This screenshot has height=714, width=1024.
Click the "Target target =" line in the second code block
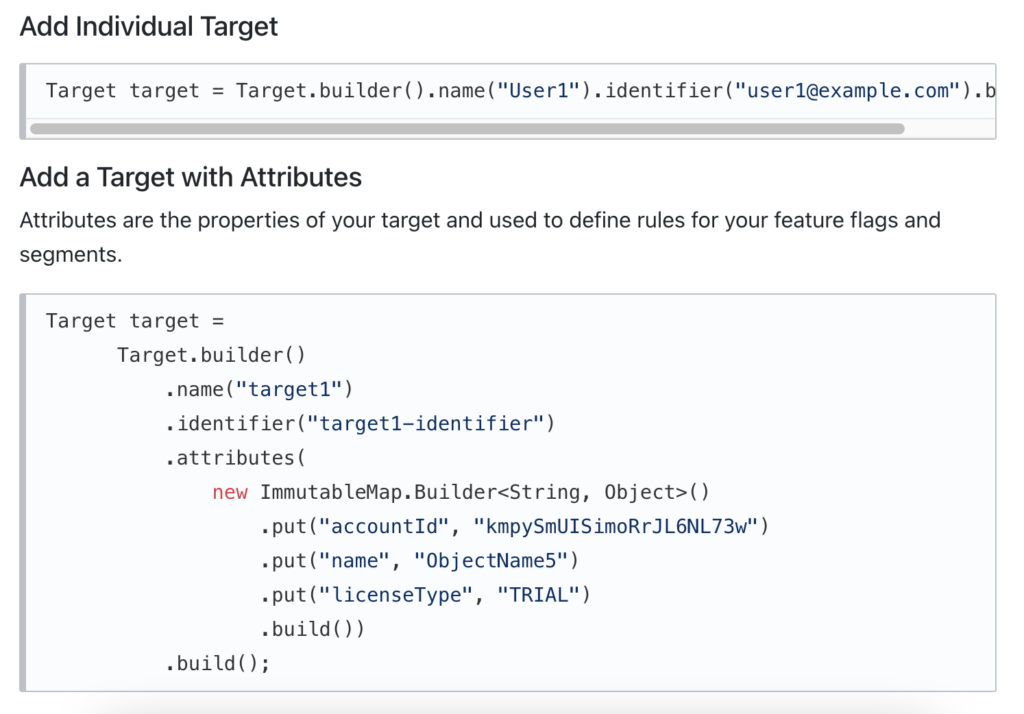[x=136, y=321]
